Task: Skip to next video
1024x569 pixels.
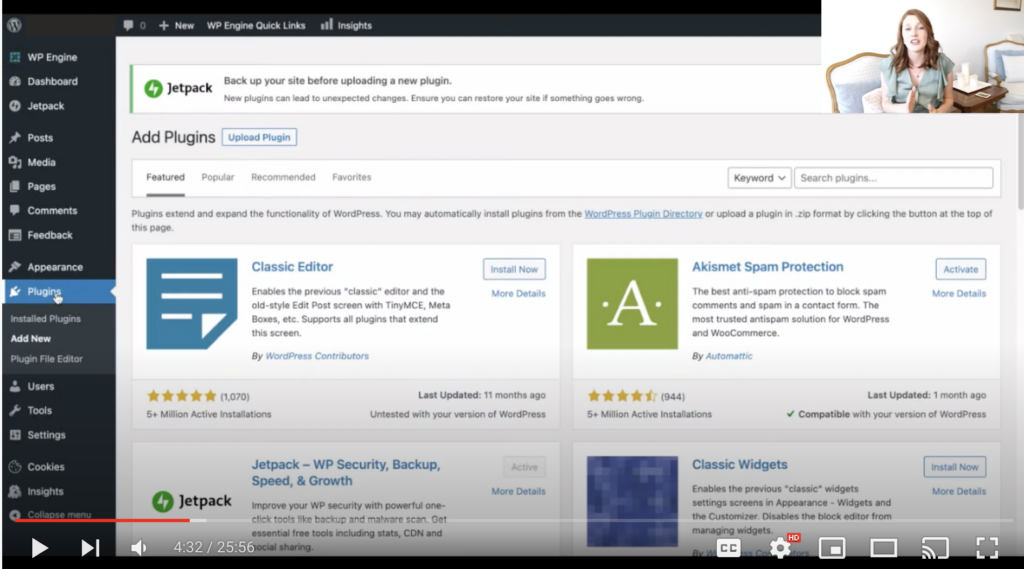Action: click(x=90, y=547)
